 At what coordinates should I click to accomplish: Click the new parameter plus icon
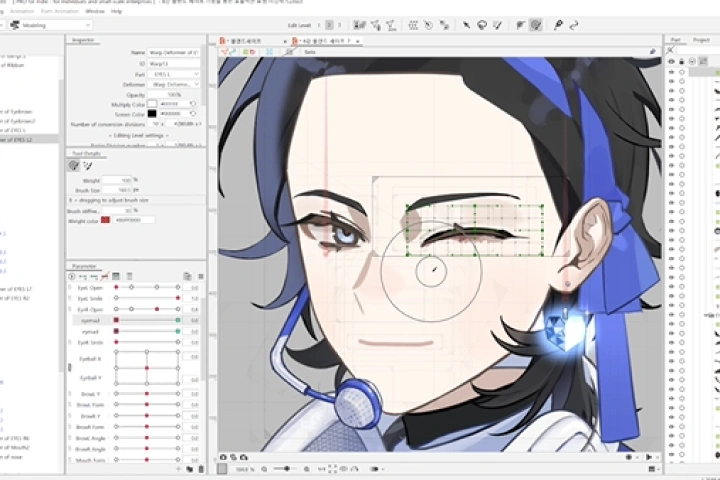178,469
